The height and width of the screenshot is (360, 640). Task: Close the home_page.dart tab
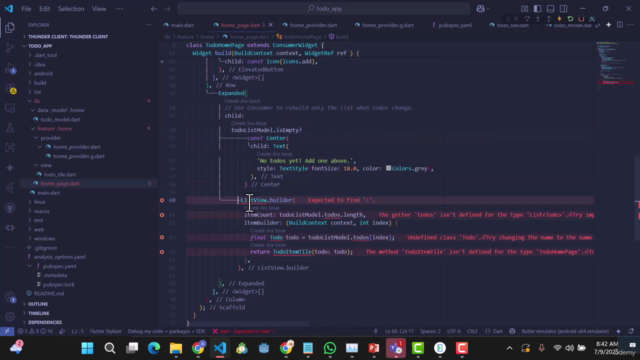(271, 25)
